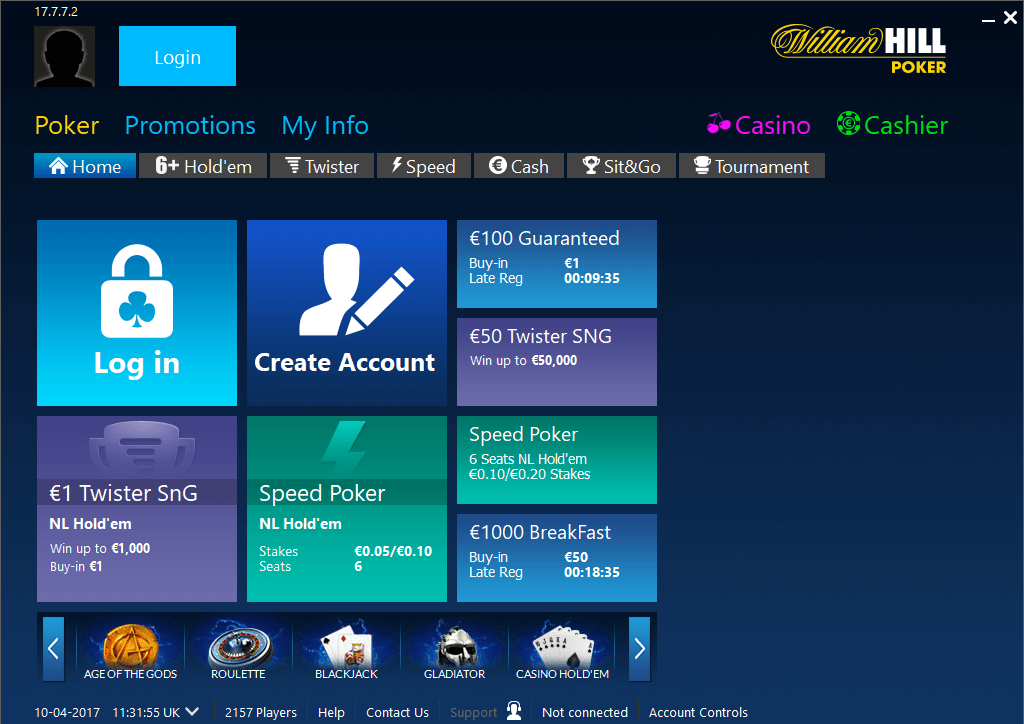1024x724 pixels.
Task: Open the Speed Poker €0.10/€0.20 Stakes tile
Action: 556,460
